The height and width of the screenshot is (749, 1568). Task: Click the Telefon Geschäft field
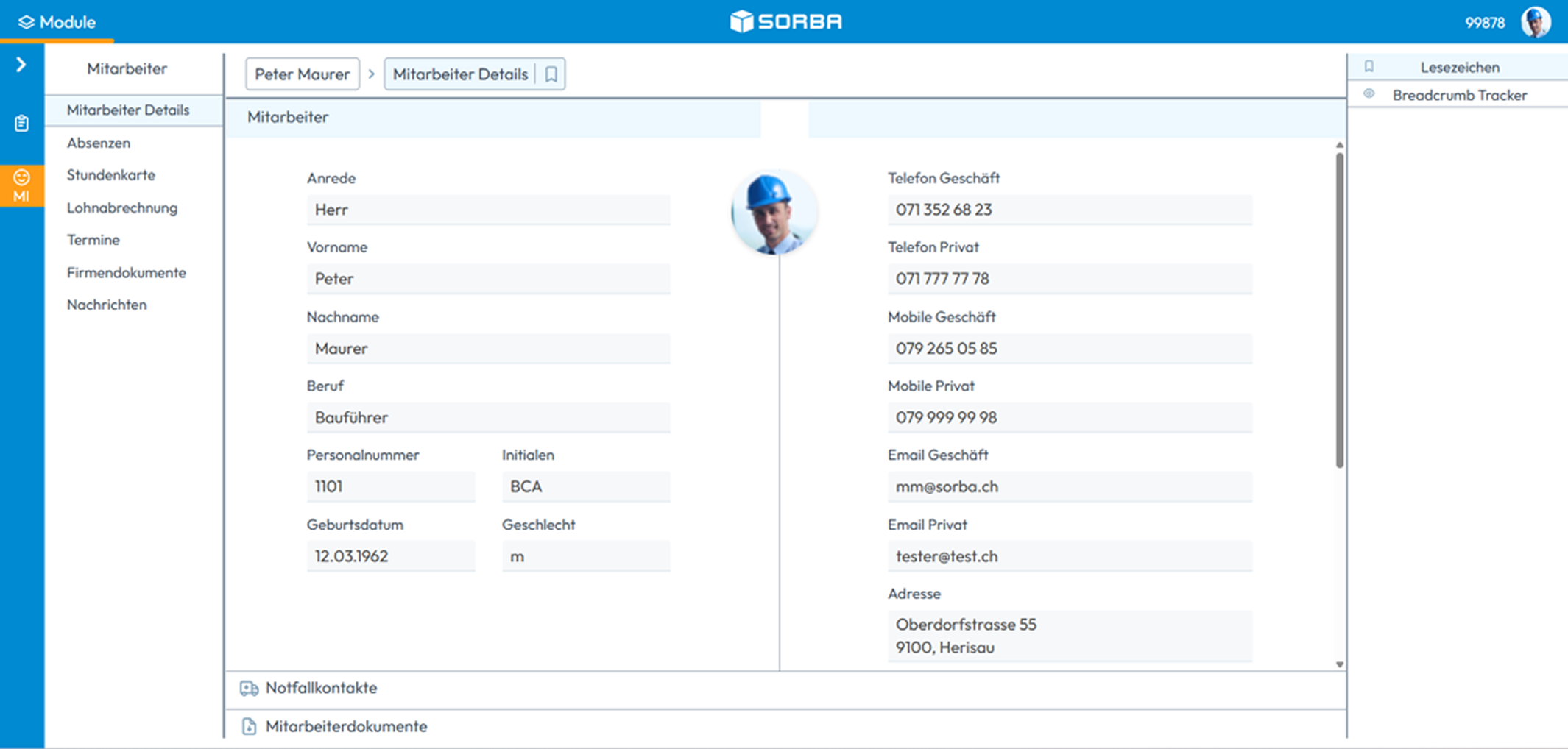1070,210
